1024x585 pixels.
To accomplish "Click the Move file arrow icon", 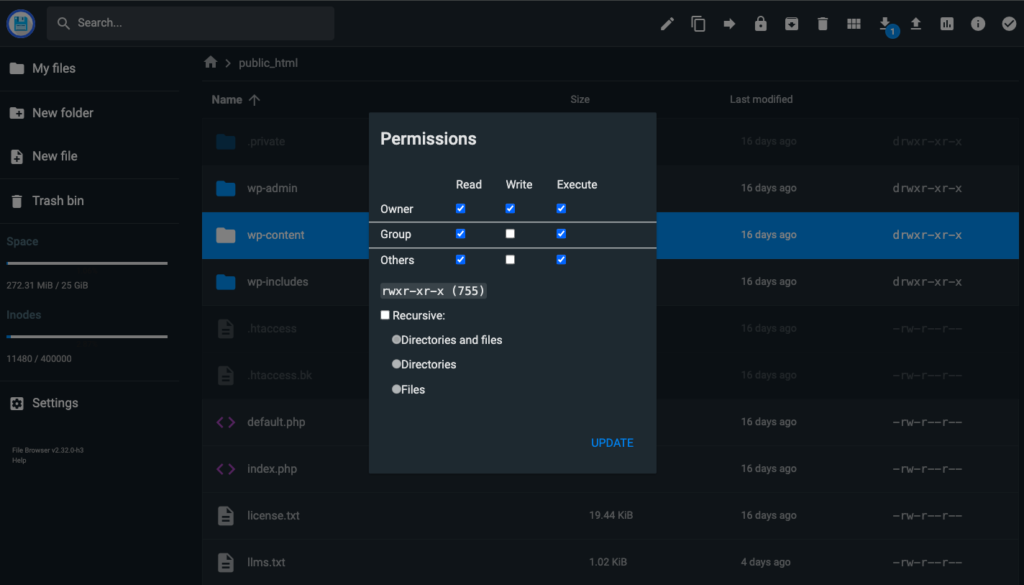I will tap(729, 23).
